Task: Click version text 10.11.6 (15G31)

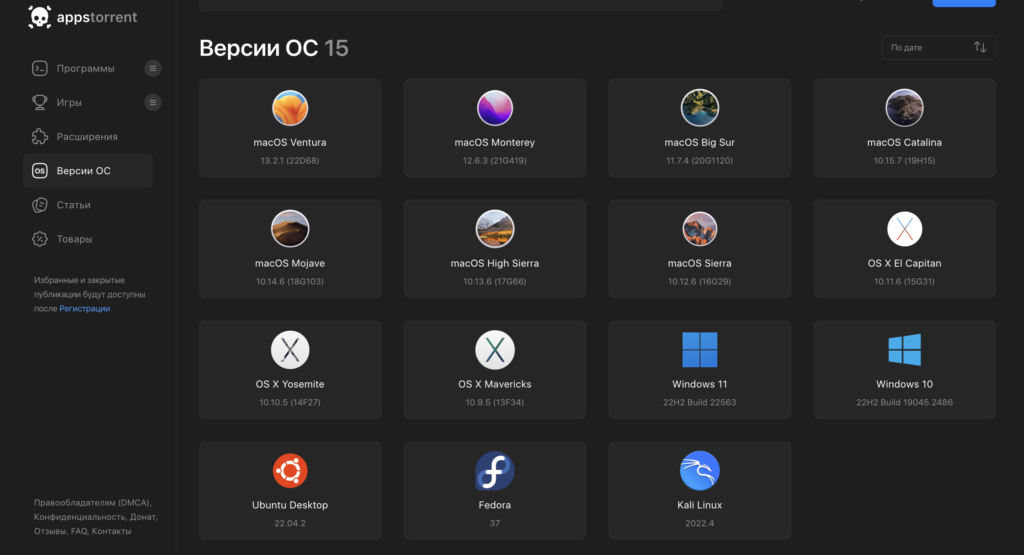Action: point(904,281)
